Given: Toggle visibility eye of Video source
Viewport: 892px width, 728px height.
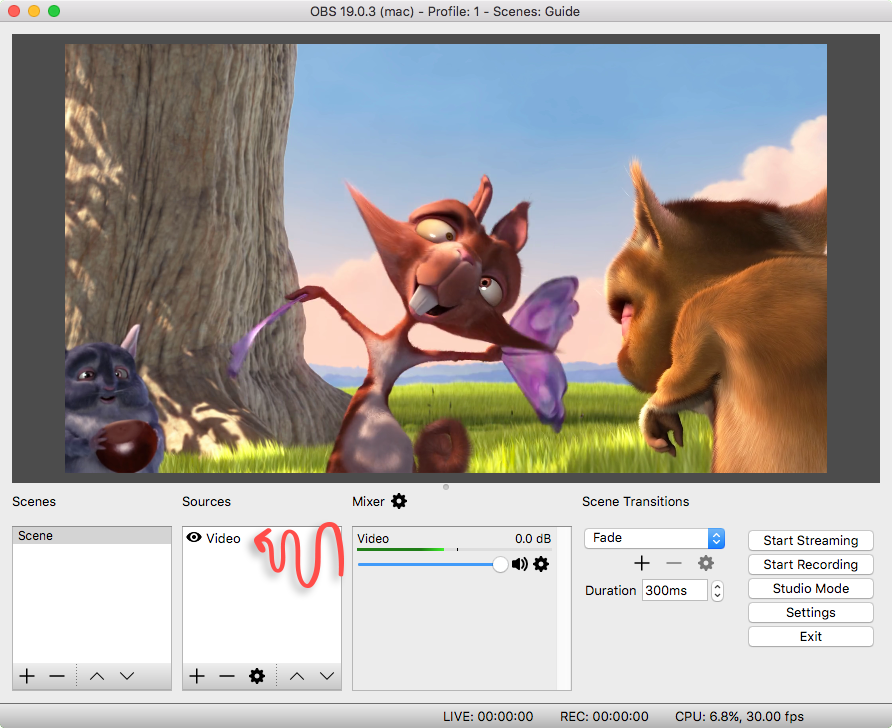Looking at the screenshot, I should pyautogui.click(x=194, y=537).
